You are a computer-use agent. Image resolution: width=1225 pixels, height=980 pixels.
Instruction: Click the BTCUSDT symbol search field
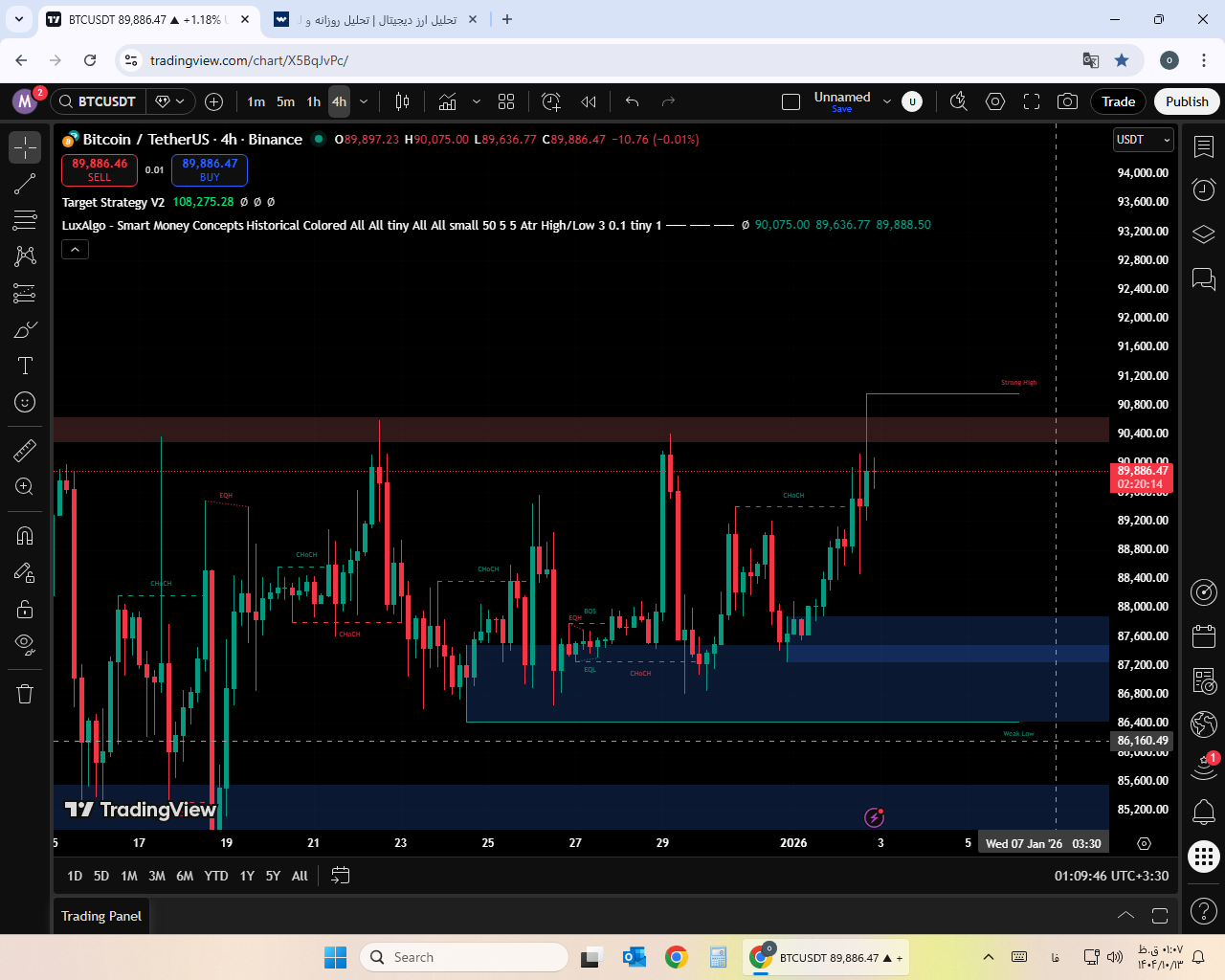(97, 101)
